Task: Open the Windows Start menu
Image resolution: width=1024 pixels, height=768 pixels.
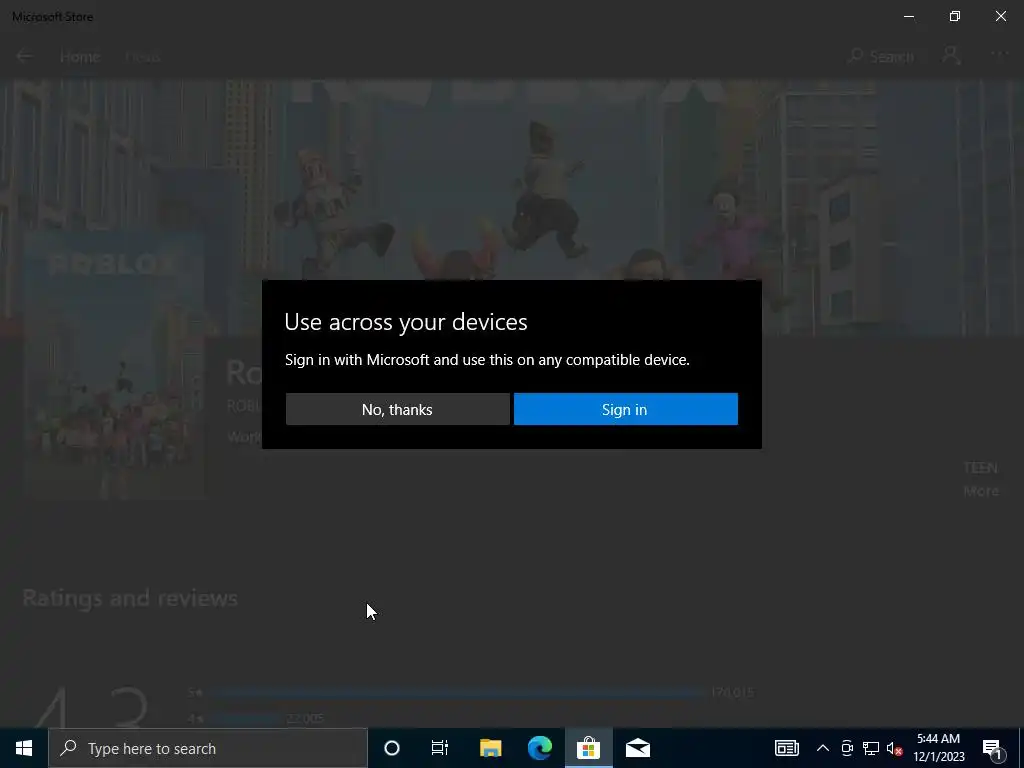Action: pyautogui.click(x=24, y=748)
